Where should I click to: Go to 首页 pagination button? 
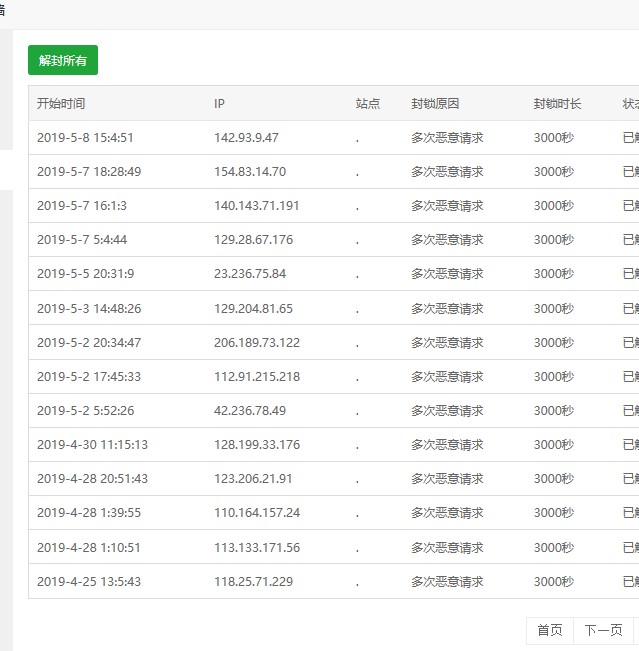pyautogui.click(x=550, y=630)
